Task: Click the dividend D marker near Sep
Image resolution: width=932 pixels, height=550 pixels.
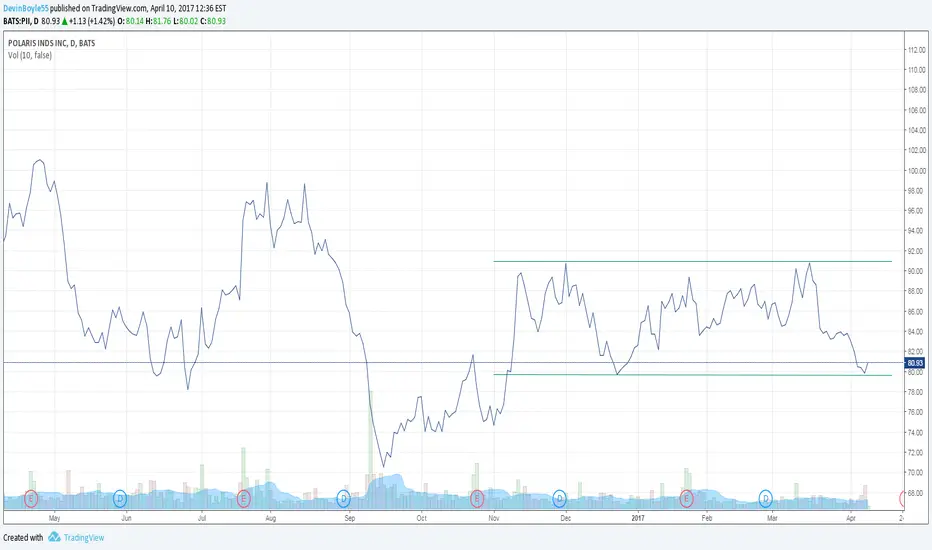Action: click(344, 498)
